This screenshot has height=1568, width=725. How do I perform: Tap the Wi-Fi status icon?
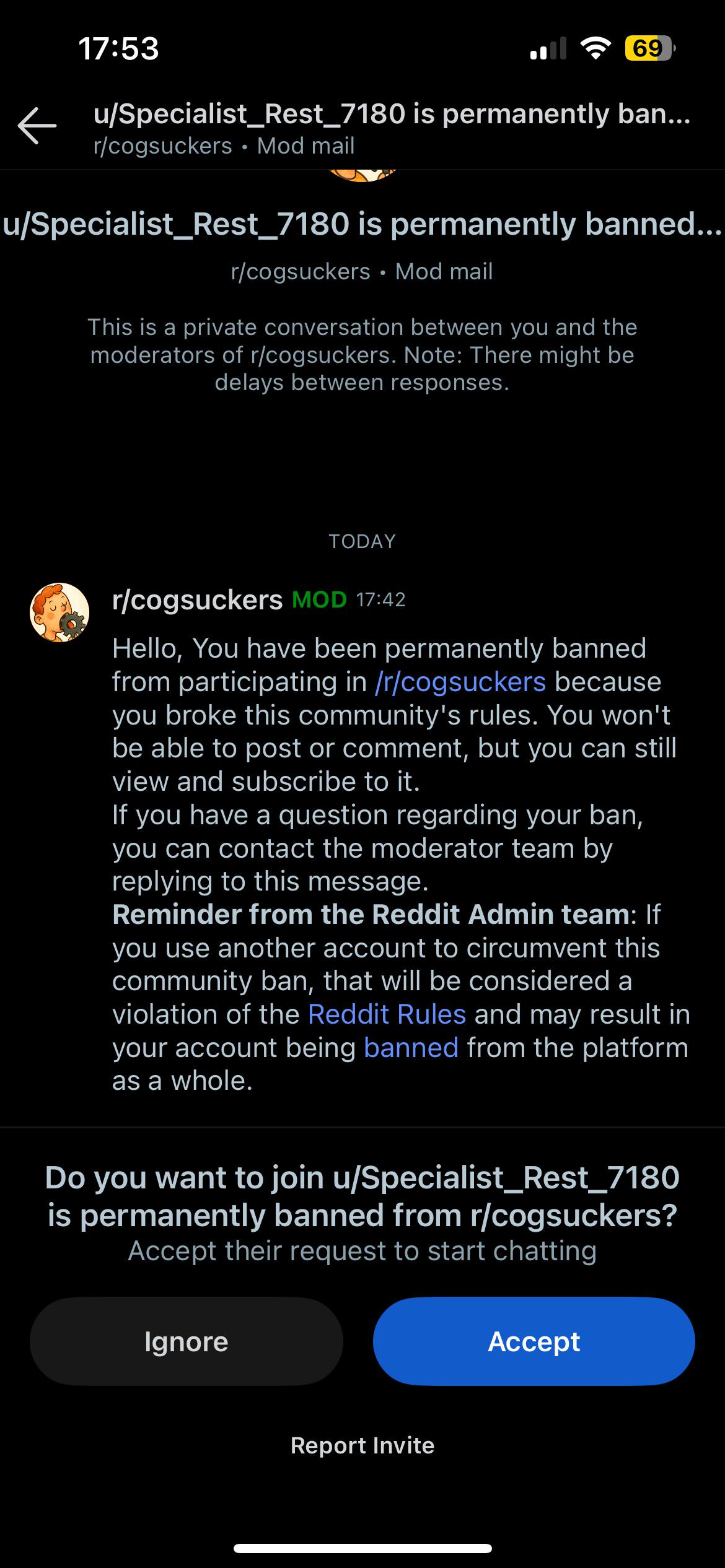point(595,48)
